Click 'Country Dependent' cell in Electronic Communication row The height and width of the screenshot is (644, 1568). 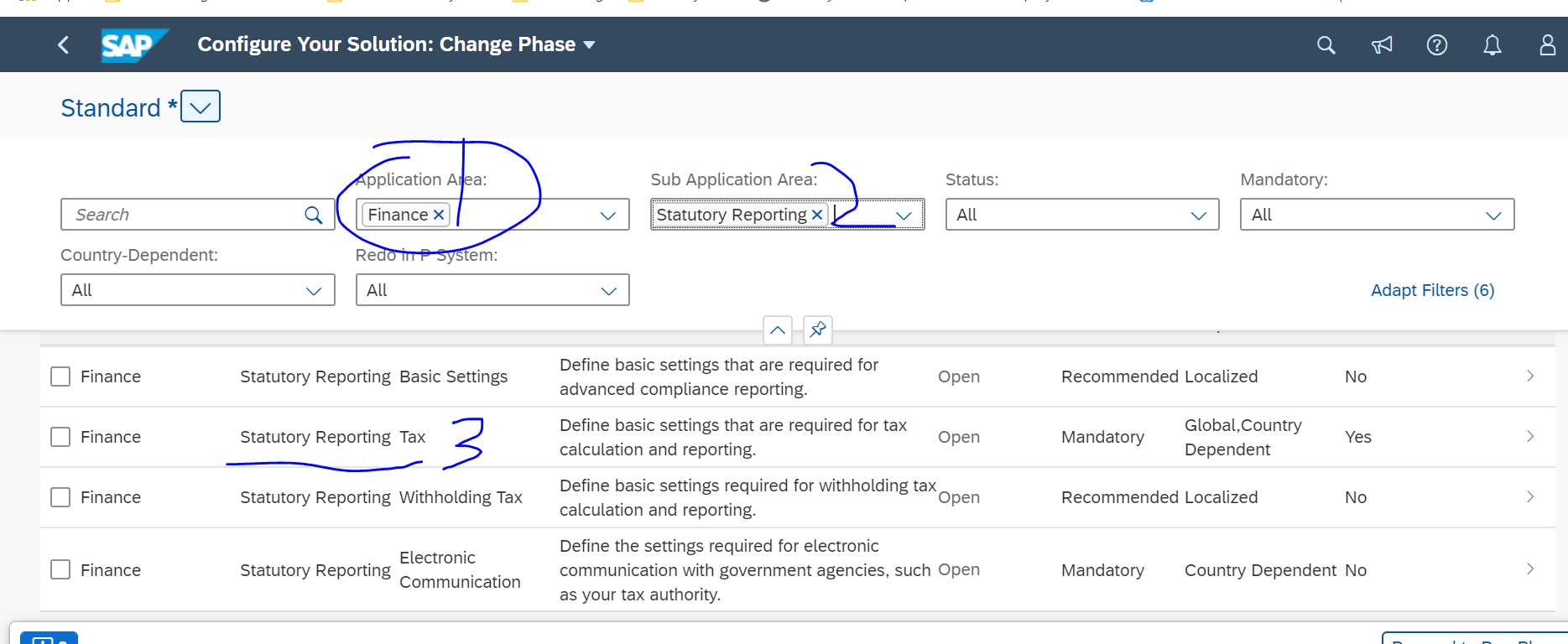click(x=1260, y=570)
